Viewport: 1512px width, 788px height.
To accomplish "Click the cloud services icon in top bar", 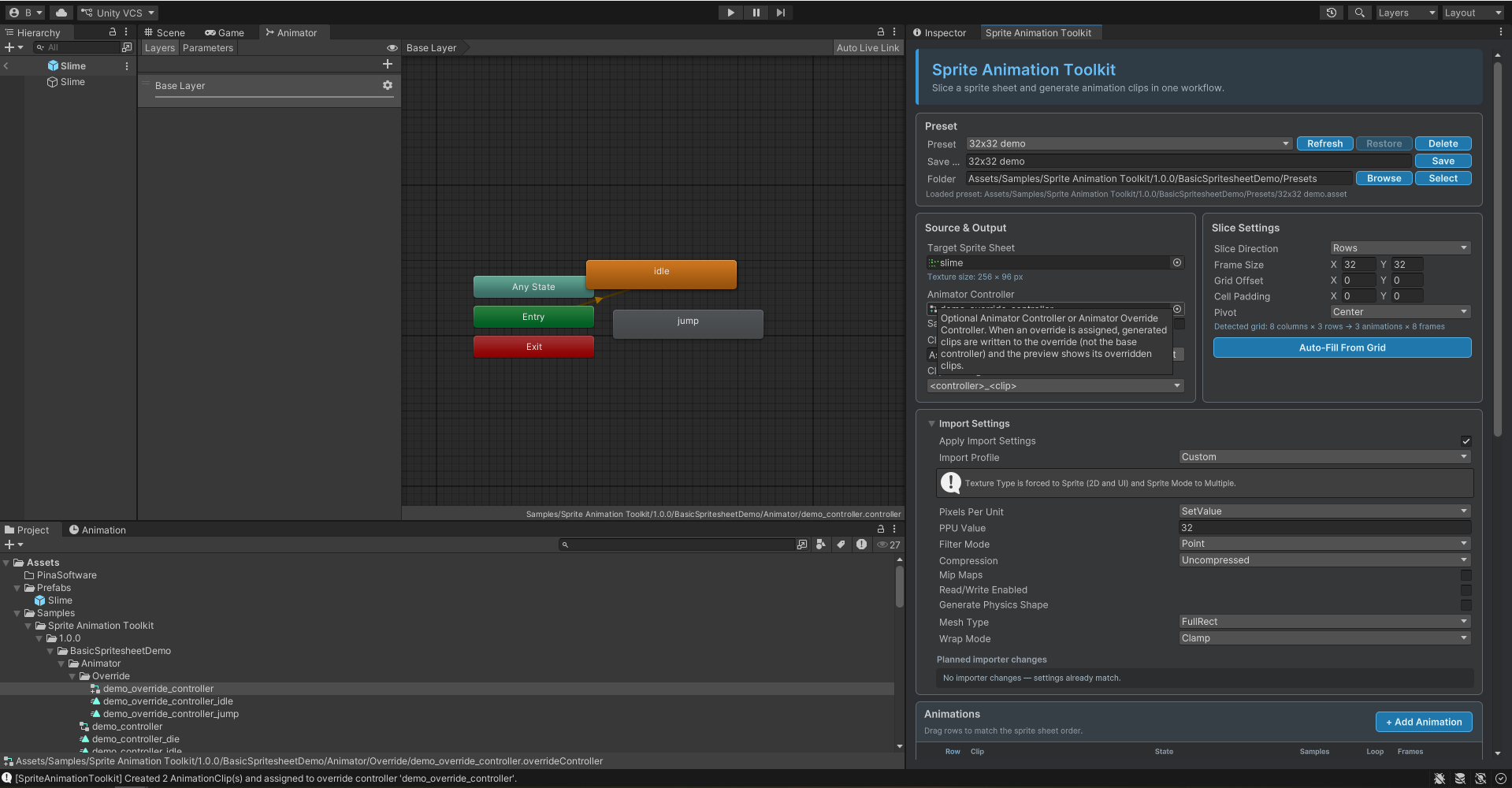I will [x=61, y=13].
